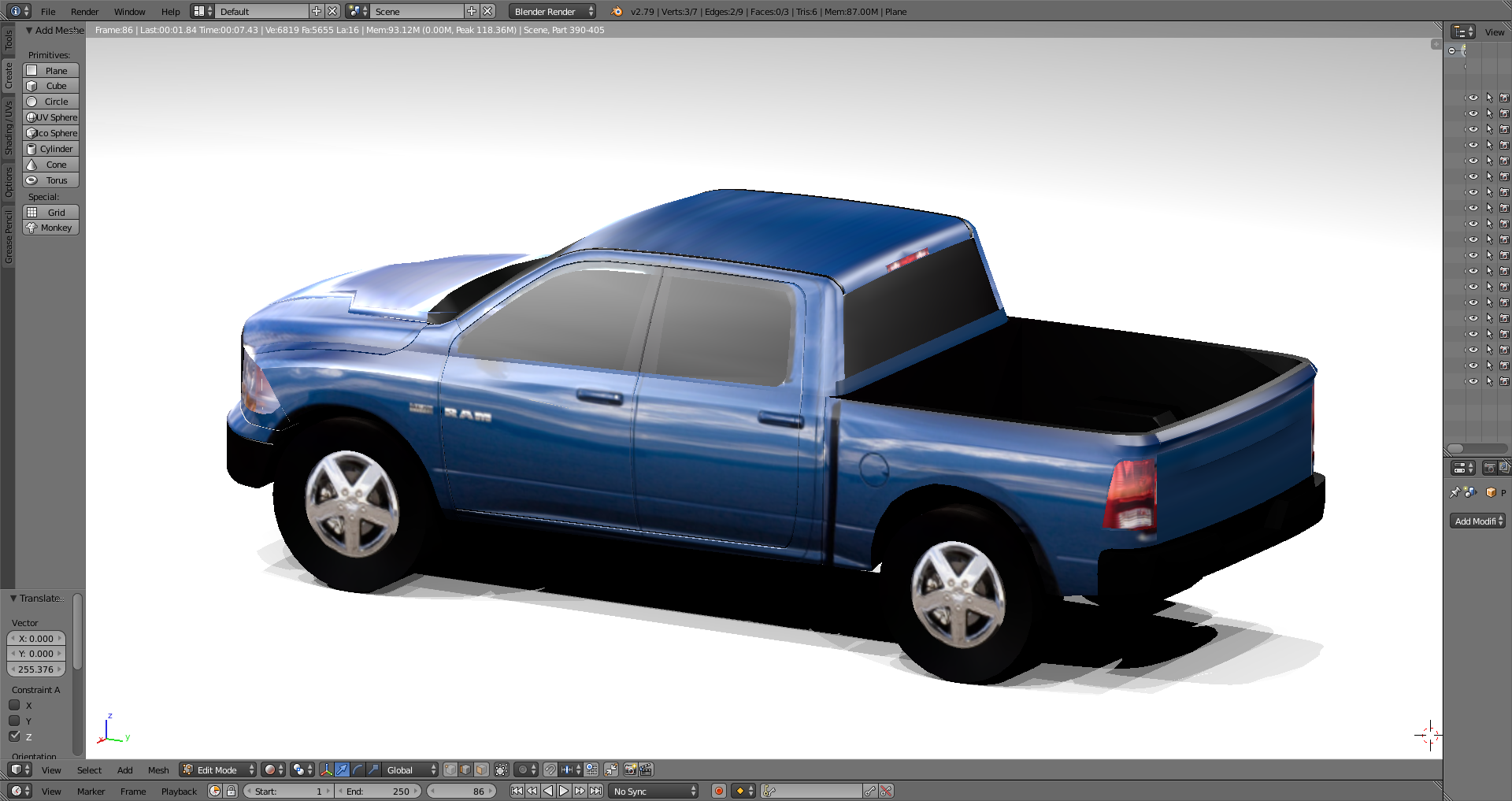Click the End frame field 250
Screen dimensions: 1512x801
[379, 792]
